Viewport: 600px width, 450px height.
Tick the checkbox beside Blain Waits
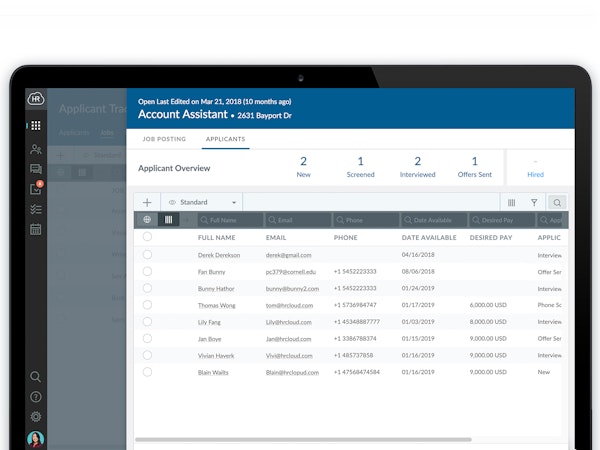147,371
